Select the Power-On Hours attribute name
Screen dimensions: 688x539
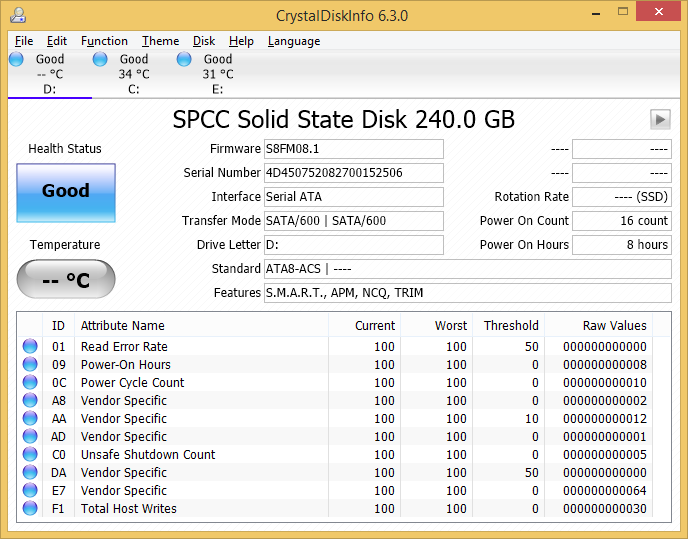[x=125, y=365]
